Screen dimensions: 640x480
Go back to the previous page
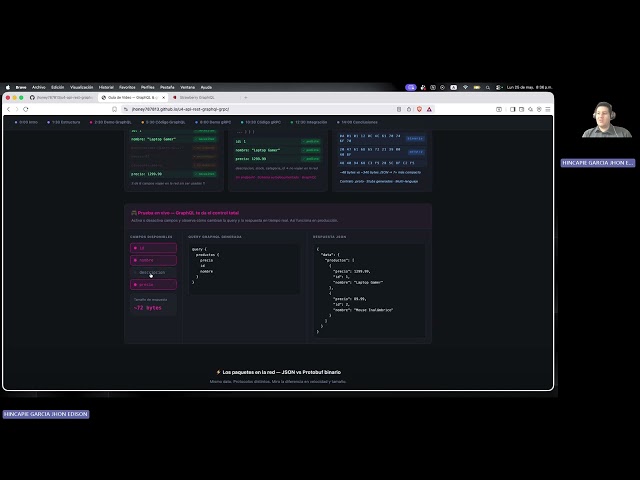point(9,109)
